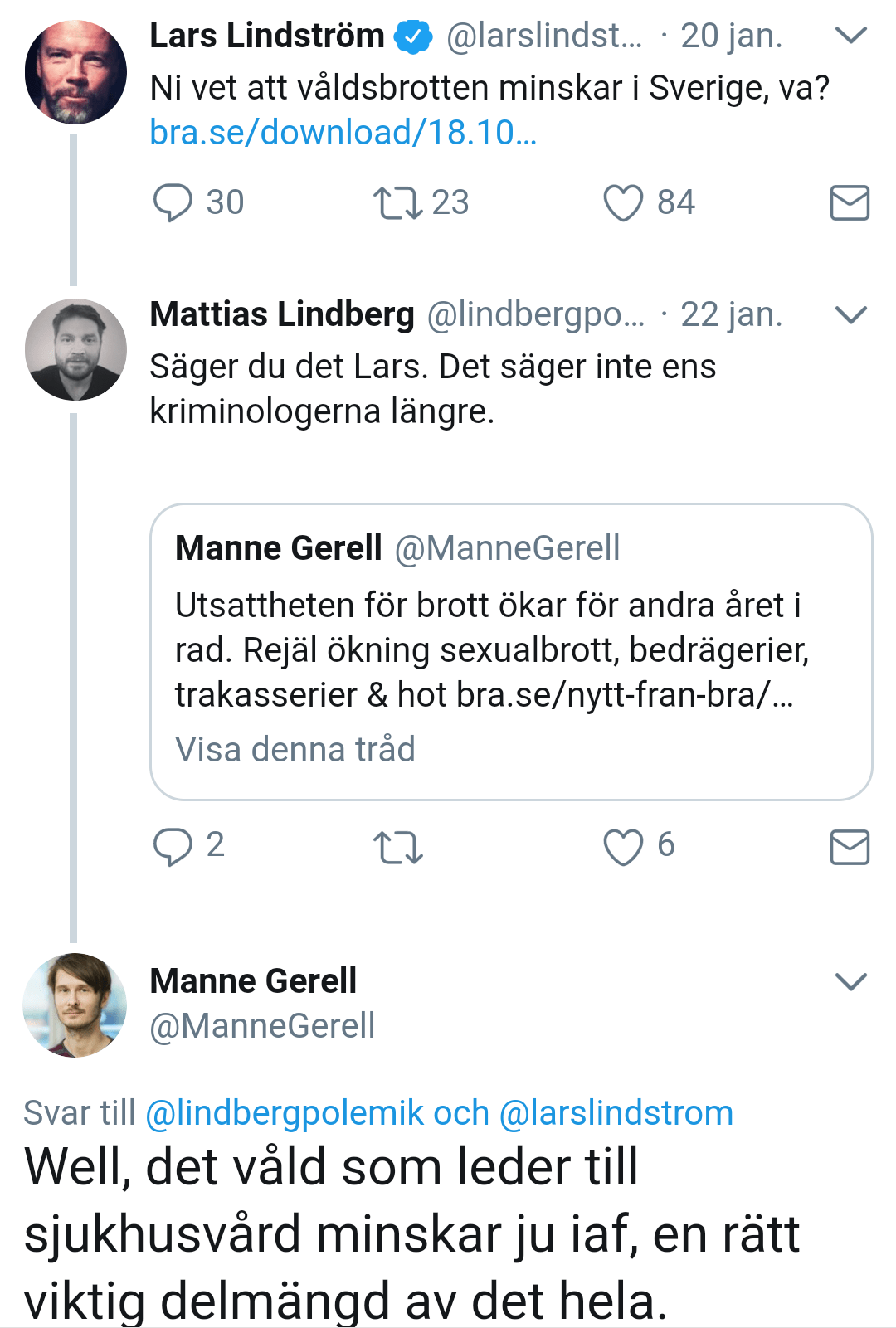Image resolution: width=896 pixels, height=1328 pixels.
Task: Retweet Lars Lindström's tweet
Action: 398,203
